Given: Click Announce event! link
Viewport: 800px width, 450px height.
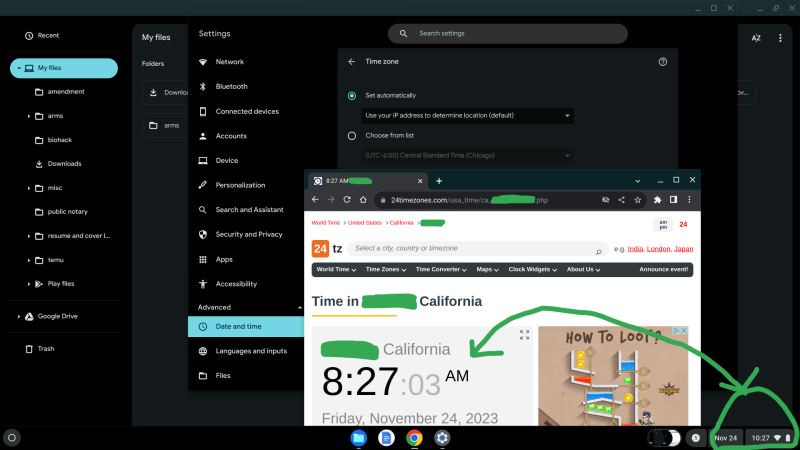Looking at the screenshot, I should [x=663, y=269].
